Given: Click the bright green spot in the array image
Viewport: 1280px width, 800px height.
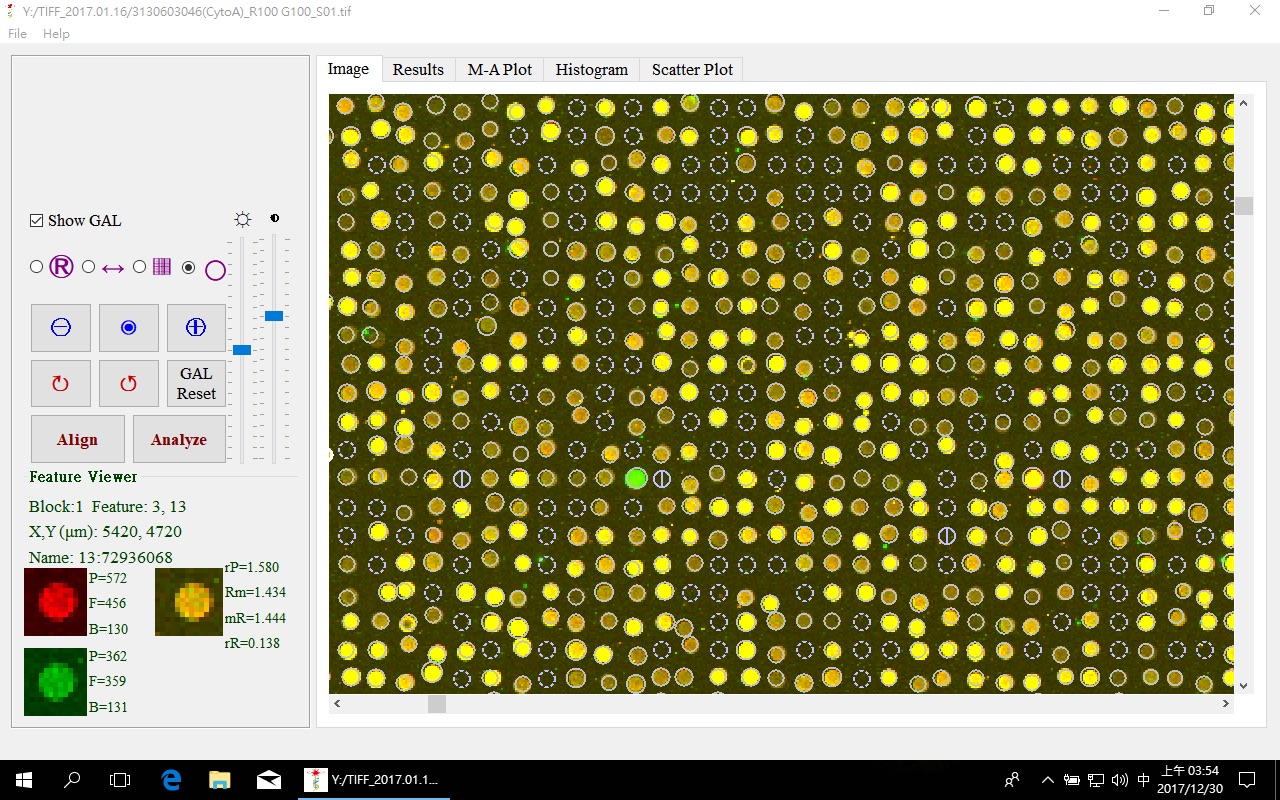Looking at the screenshot, I should pos(636,478).
